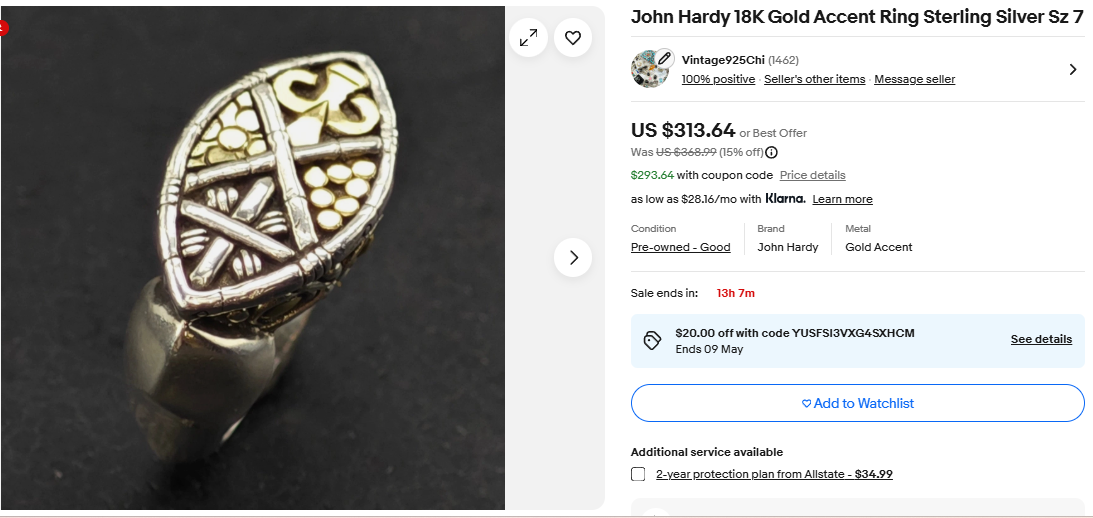This screenshot has width=1093, height=518.
Task: Click the heart icon on the image
Action: click(x=573, y=38)
